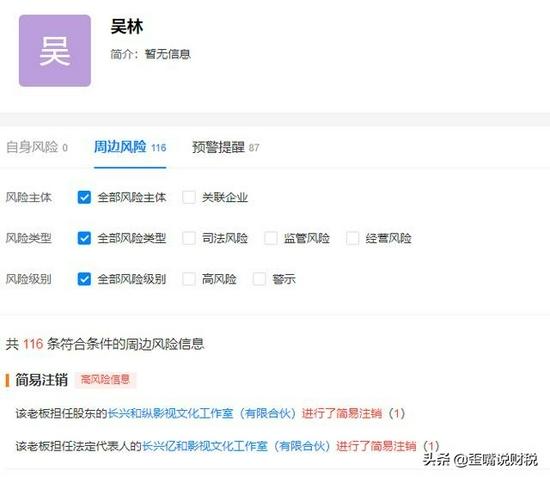Image resolution: width=550 pixels, height=479 pixels.
Task: Uncheck the 全部风险类型 checkbox
Action: (x=84, y=238)
